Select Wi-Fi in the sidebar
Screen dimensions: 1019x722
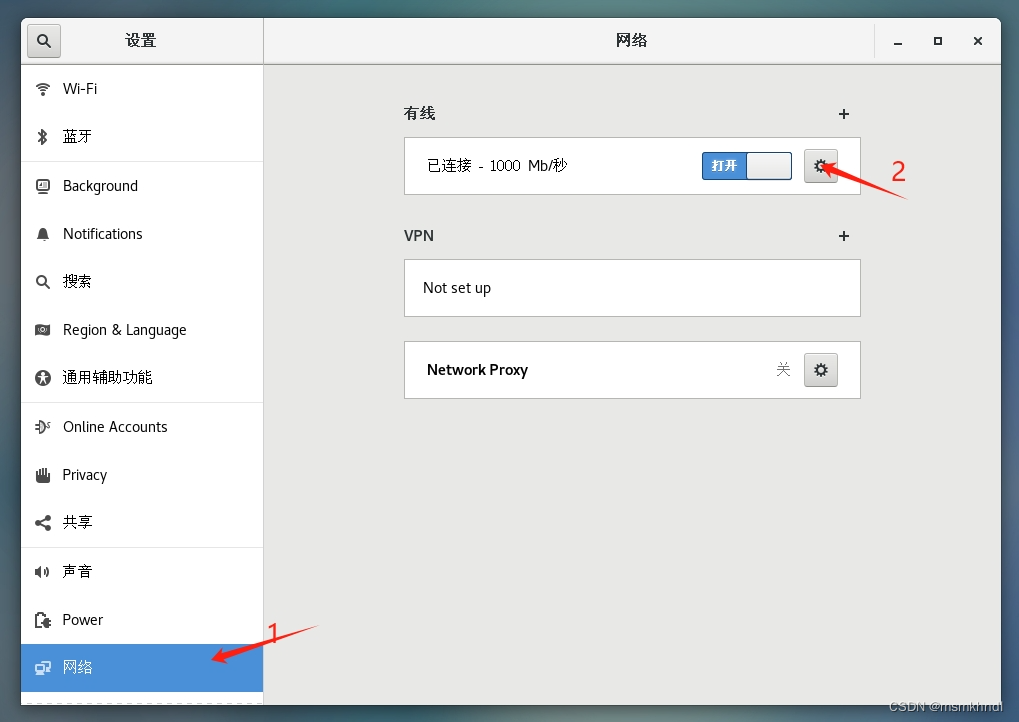(x=142, y=89)
